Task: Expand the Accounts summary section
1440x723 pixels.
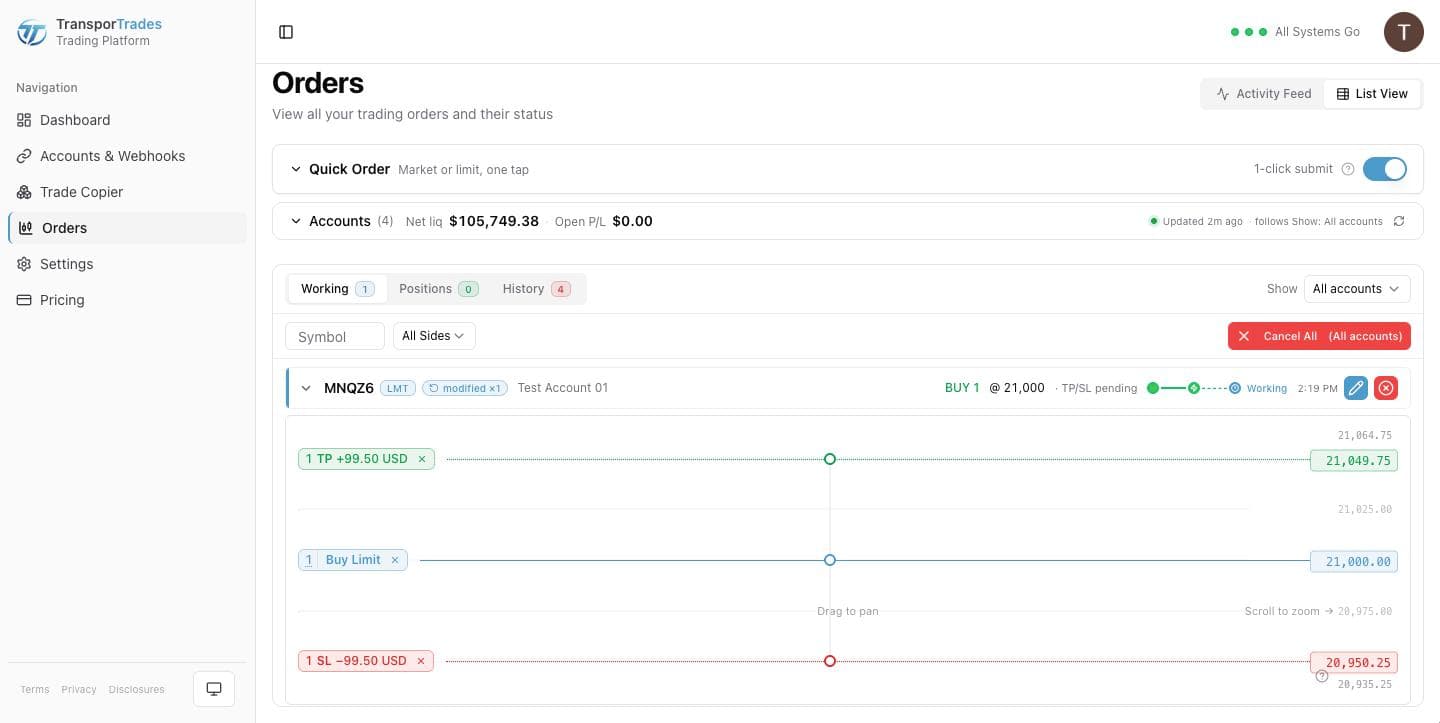Action: pyautogui.click(x=296, y=221)
